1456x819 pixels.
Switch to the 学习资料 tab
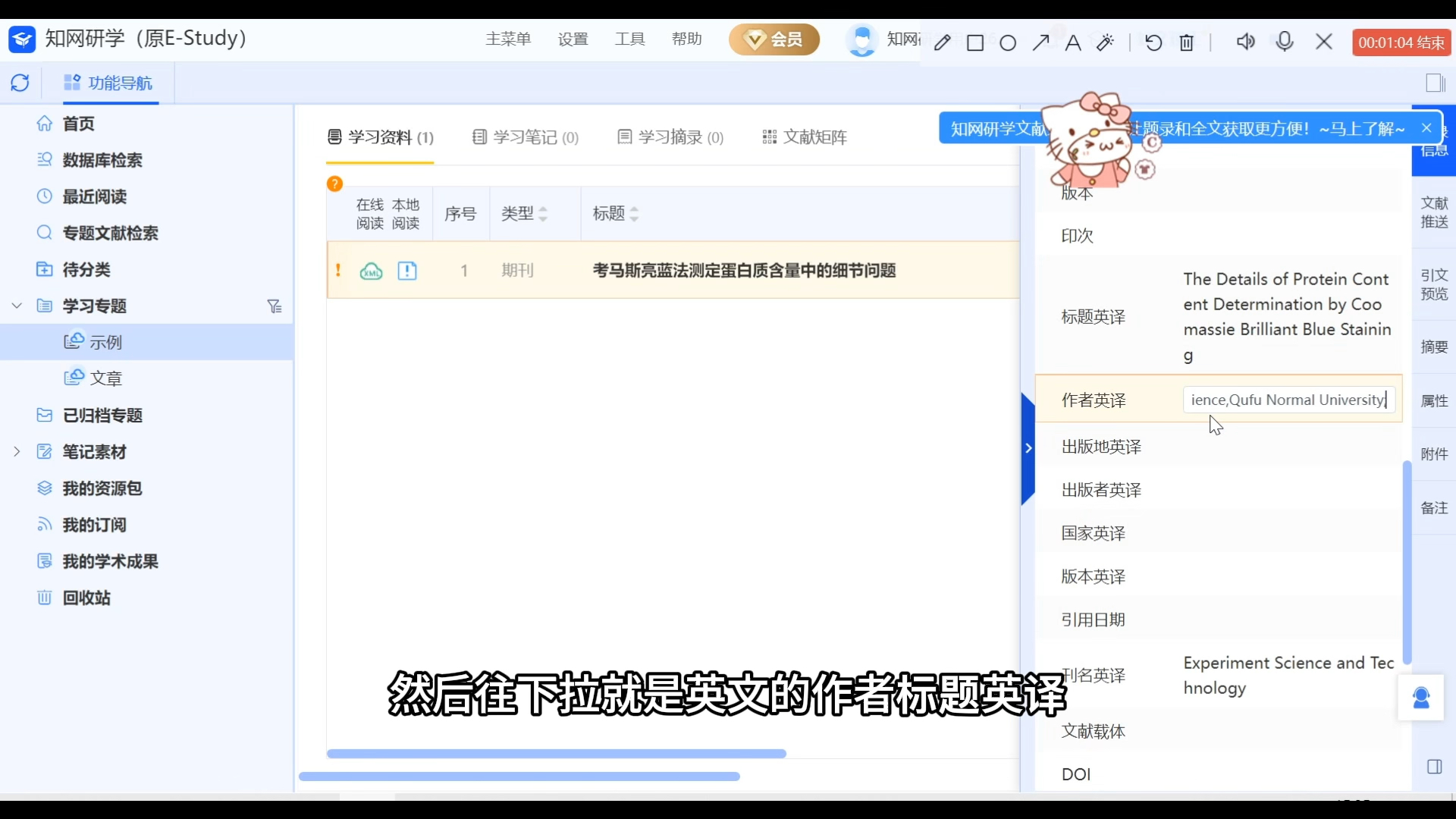(380, 137)
